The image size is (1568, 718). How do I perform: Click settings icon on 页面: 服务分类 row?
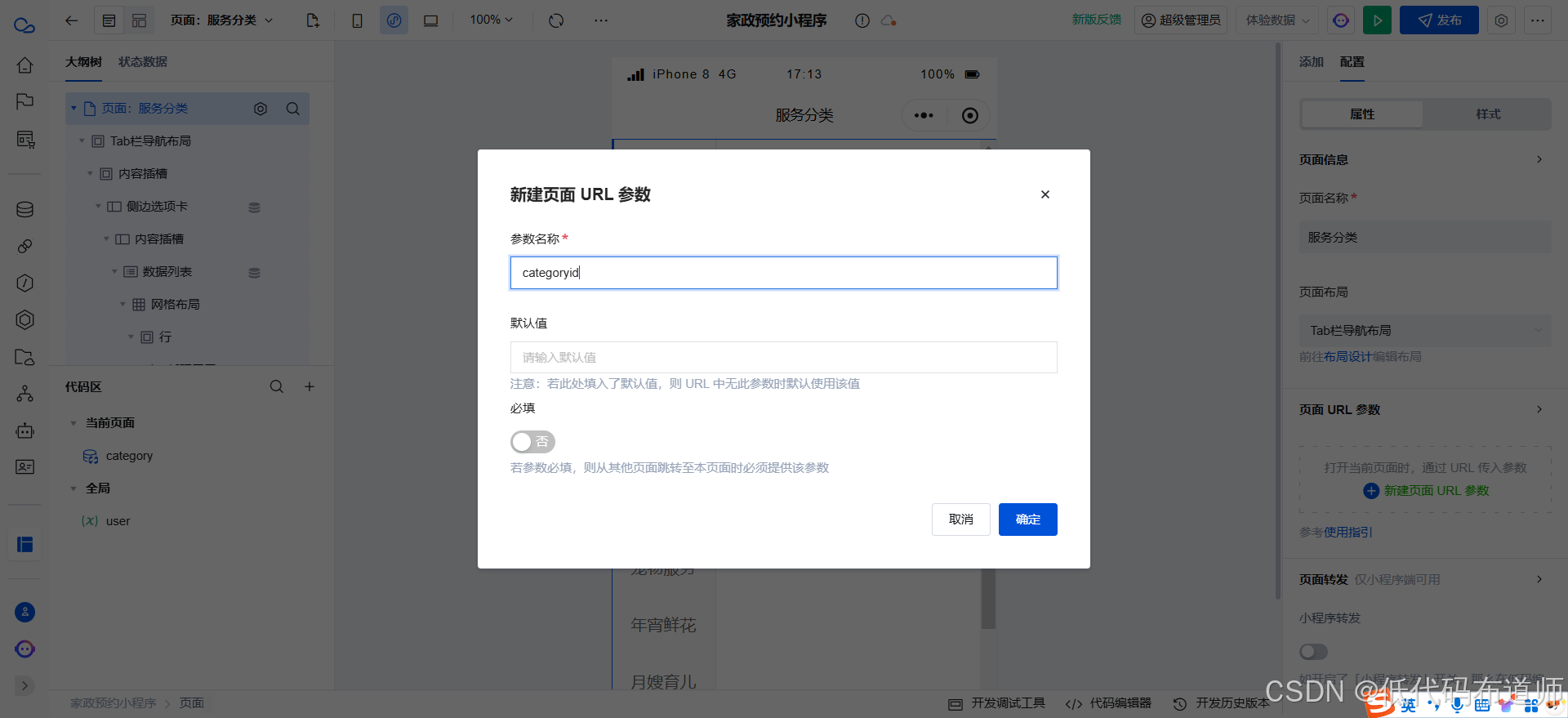261,109
